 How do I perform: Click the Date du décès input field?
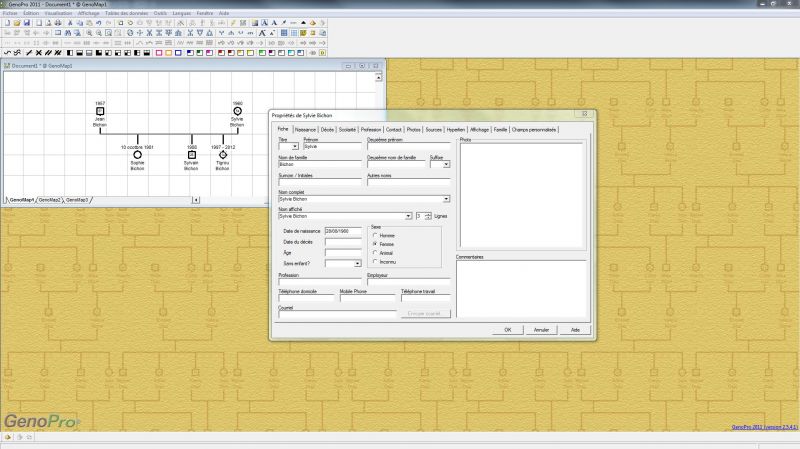tap(342, 241)
